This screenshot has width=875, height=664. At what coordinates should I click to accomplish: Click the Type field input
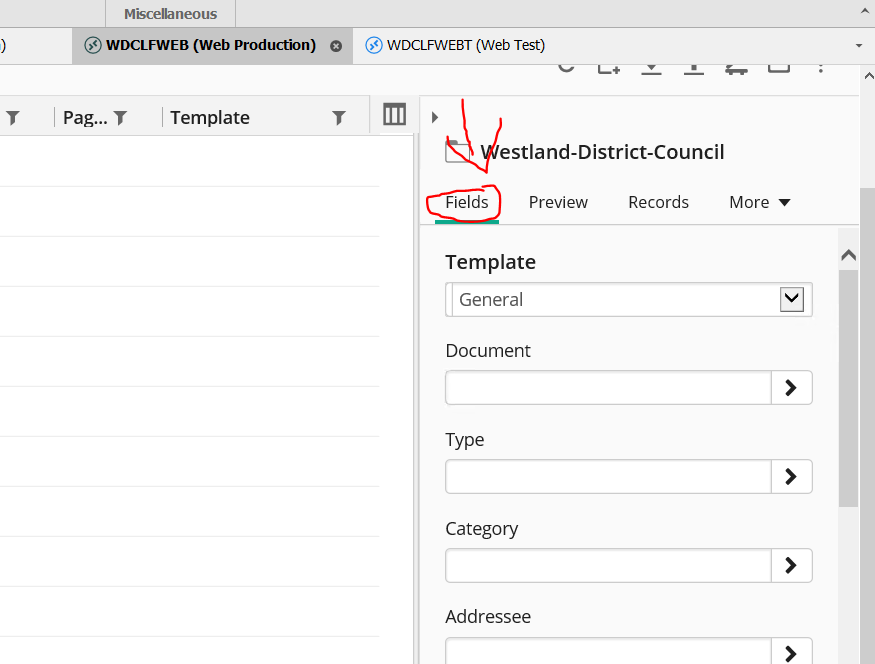click(608, 477)
